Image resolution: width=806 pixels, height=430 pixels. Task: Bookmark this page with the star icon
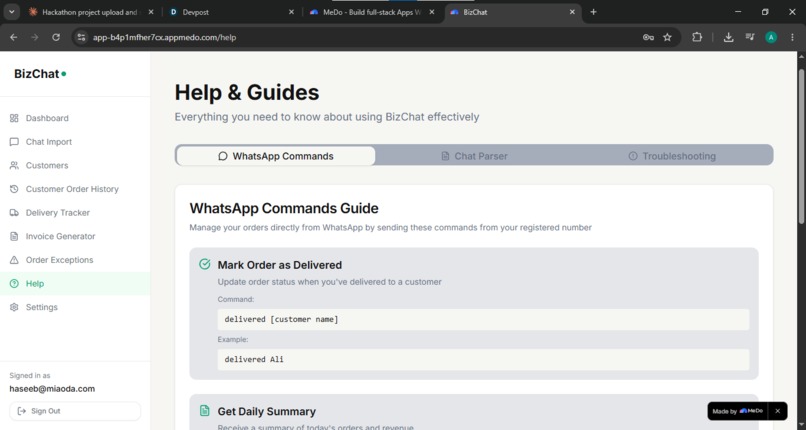(667, 37)
